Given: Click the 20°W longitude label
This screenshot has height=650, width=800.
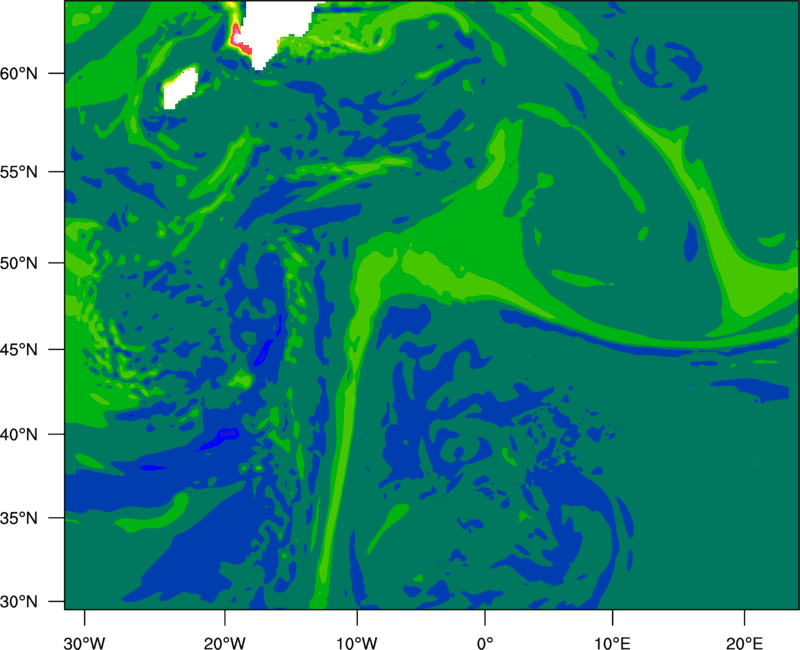Looking at the screenshot, I should [224, 643].
